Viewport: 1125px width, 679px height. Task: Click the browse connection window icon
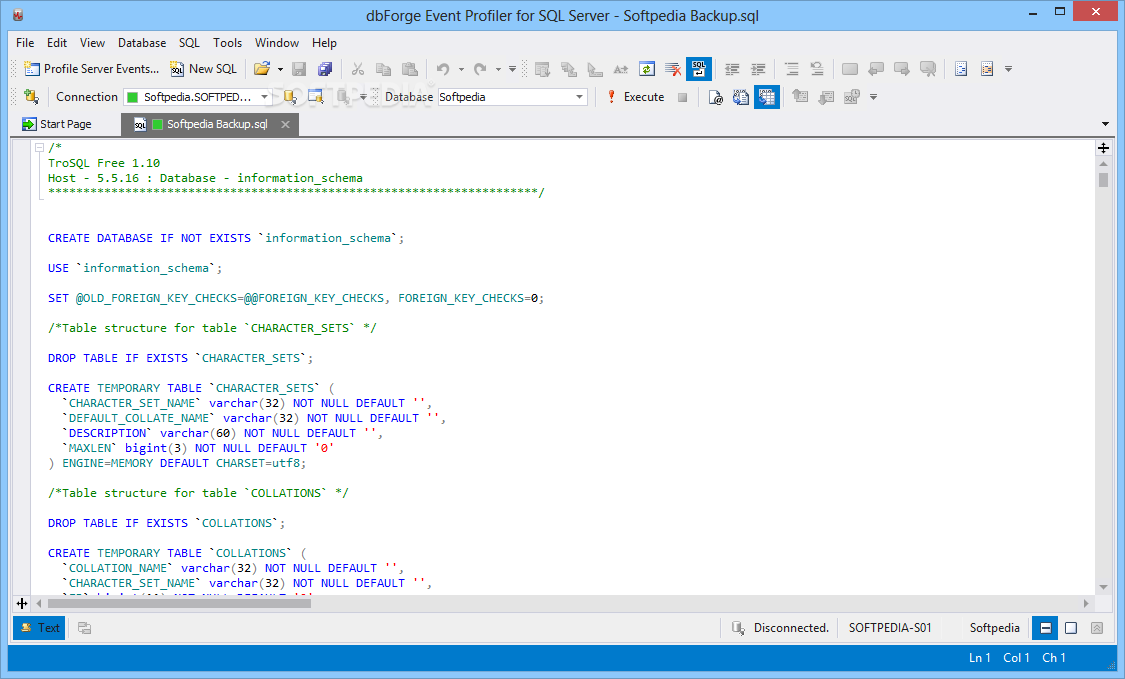(315, 97)
